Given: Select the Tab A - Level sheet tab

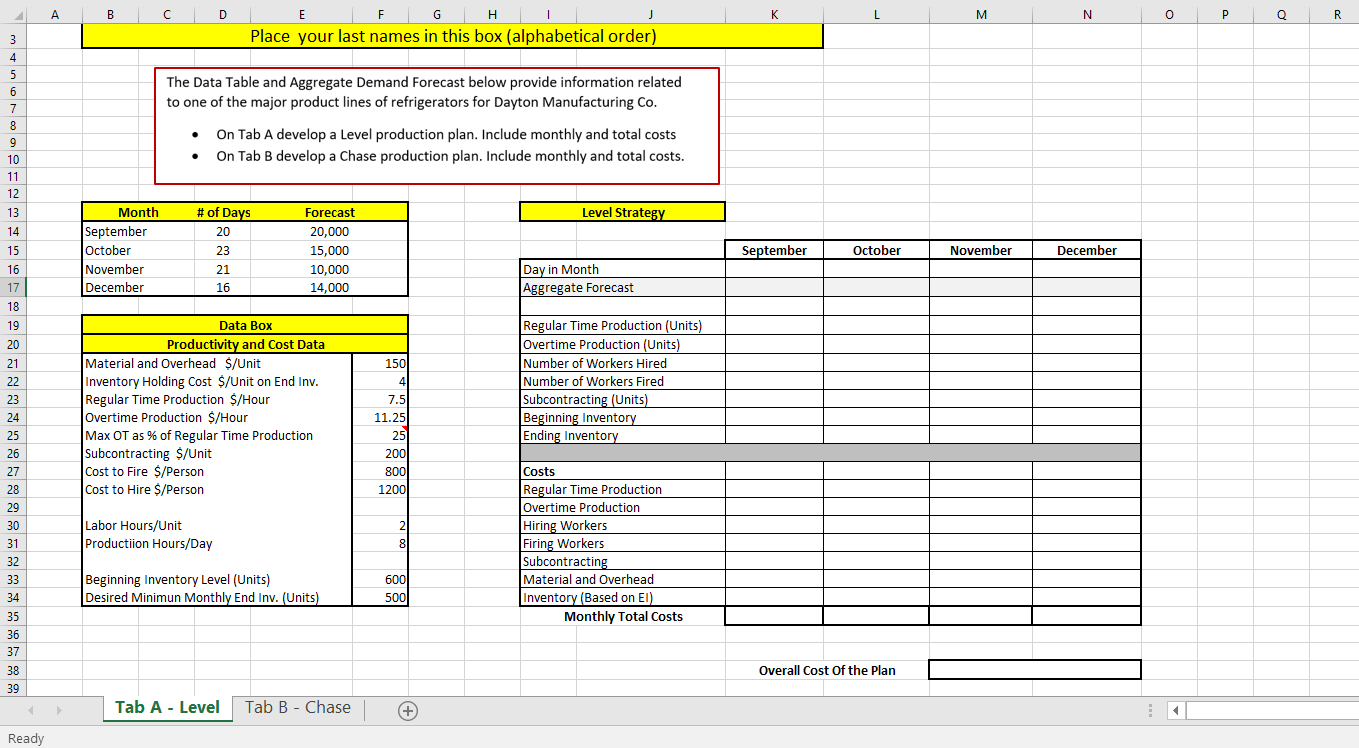Looking at the screenshot, I should coord(167,707).
